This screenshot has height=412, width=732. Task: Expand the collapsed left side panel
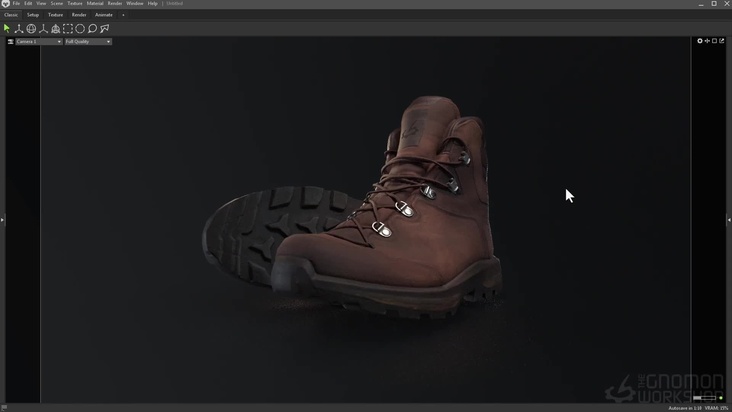(x=2, y=219)
